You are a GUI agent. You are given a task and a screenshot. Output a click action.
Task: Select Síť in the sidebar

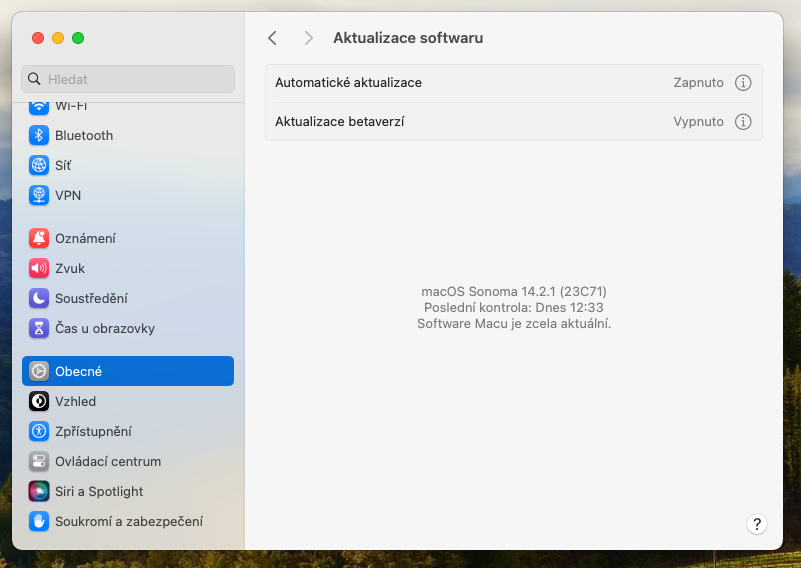tap(63, 165)
